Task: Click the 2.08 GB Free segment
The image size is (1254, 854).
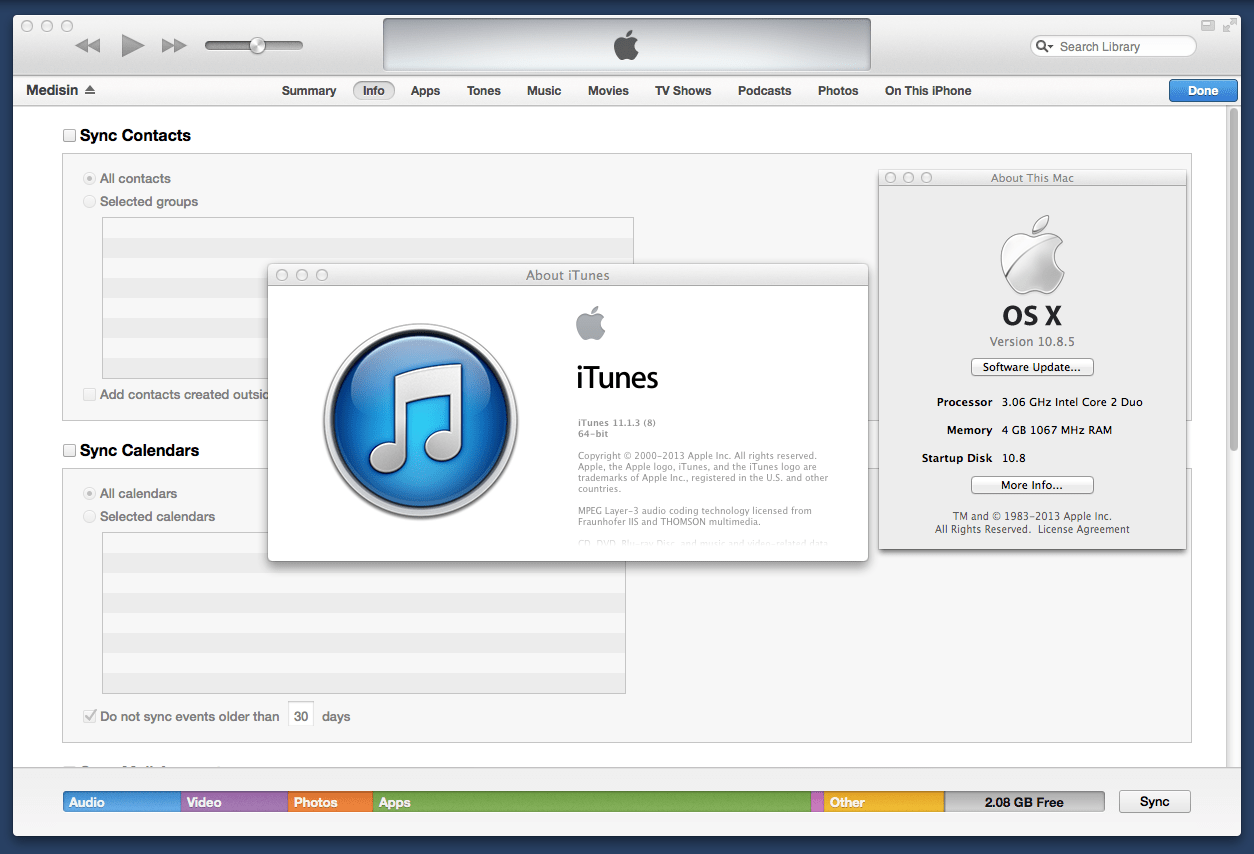Action: pos(1024,802)
